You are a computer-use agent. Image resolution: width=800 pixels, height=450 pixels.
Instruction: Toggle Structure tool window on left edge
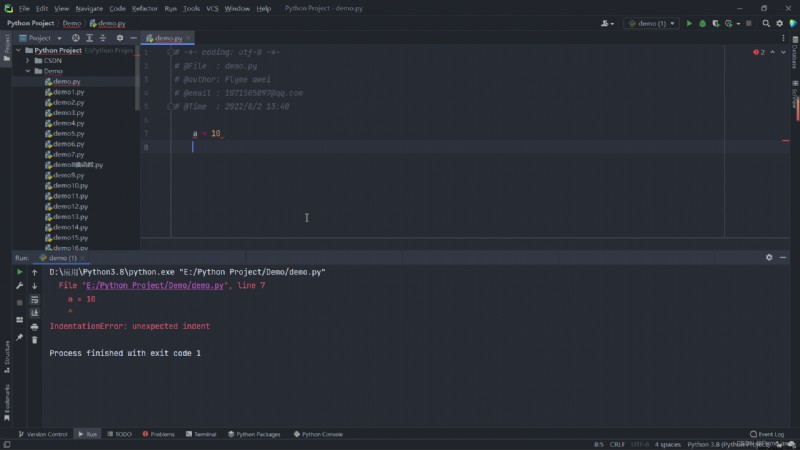click(7, 357)
